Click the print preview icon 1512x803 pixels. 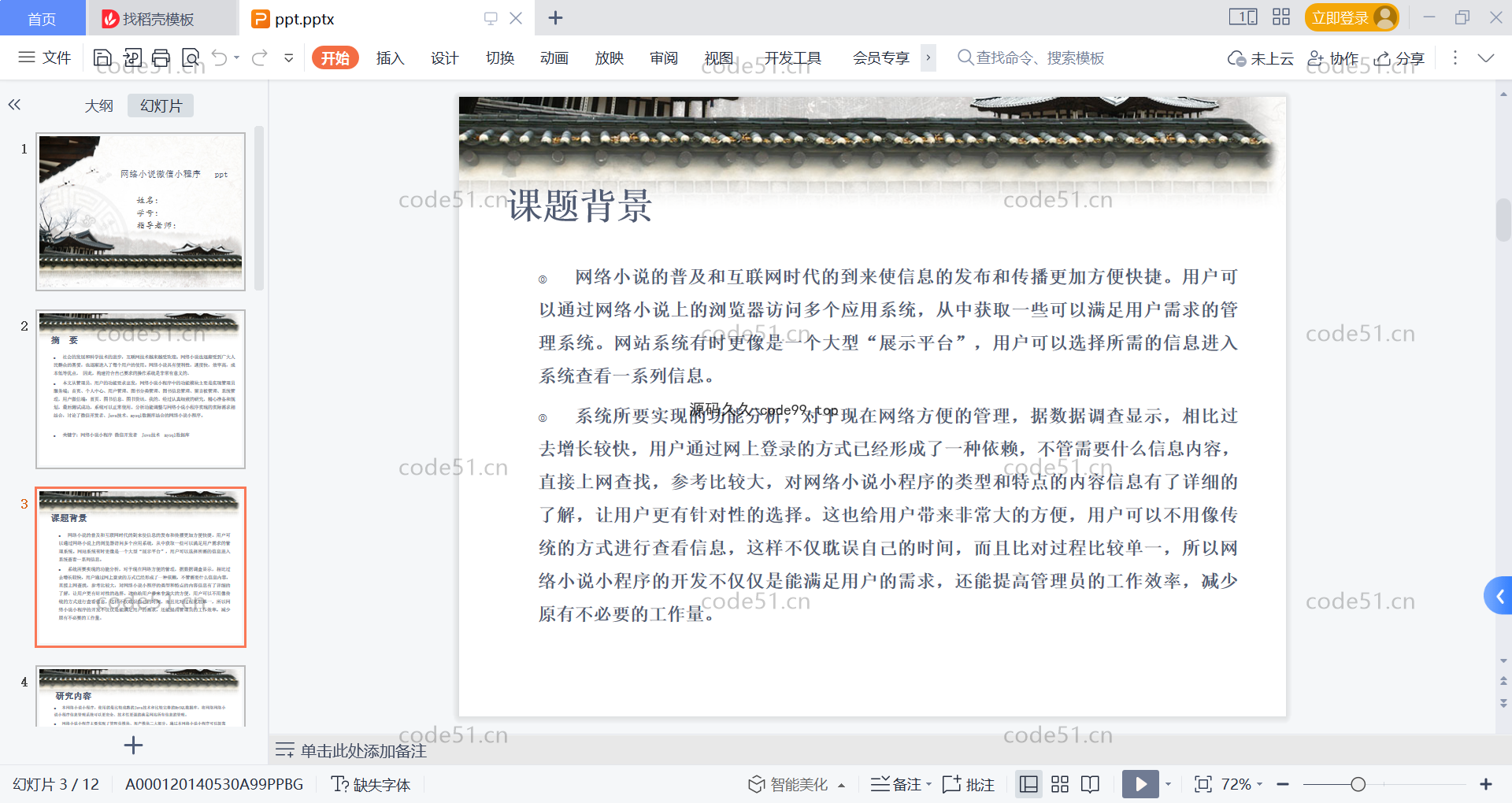point(191,57)
